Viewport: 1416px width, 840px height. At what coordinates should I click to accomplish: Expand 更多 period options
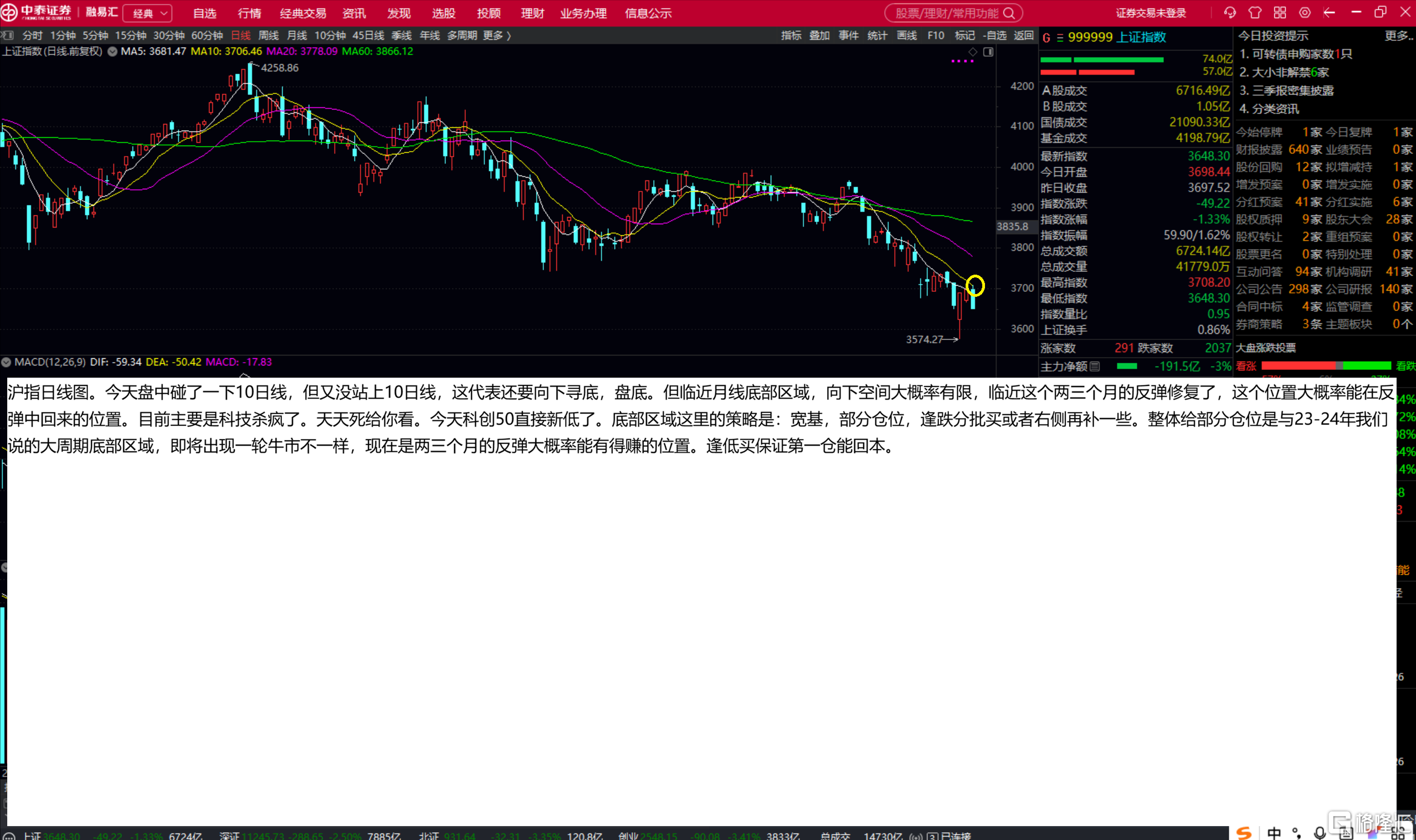(x=497, y=35)
